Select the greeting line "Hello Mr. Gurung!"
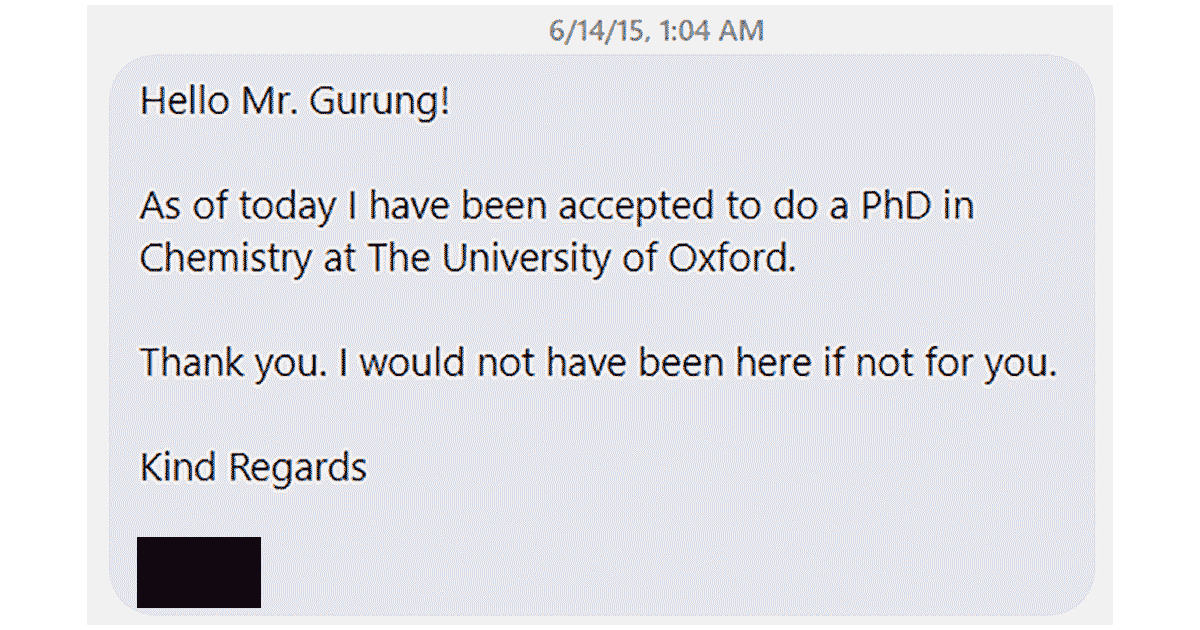 (x=295, y=102)
